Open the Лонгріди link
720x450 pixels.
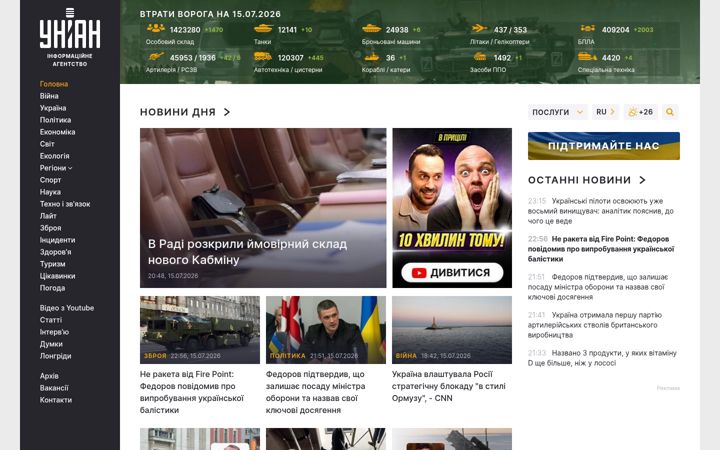click(55, 356)
